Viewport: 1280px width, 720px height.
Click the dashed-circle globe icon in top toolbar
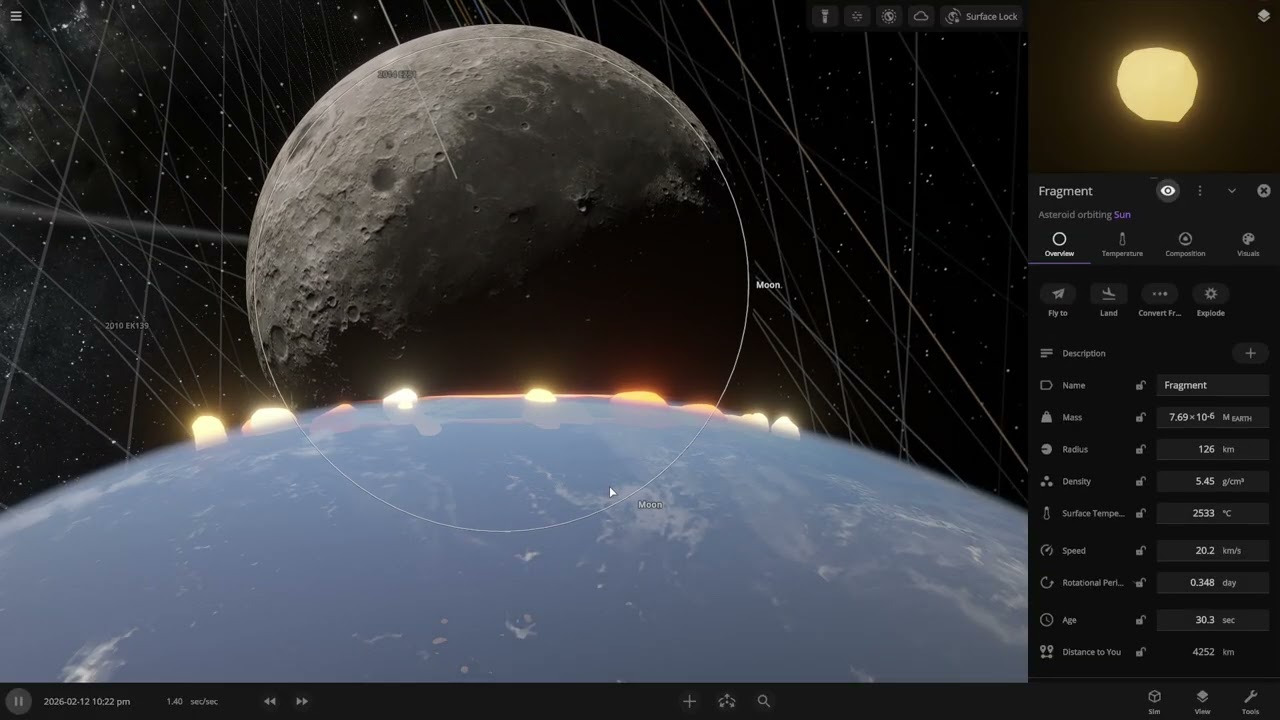(x=889, y=16)
